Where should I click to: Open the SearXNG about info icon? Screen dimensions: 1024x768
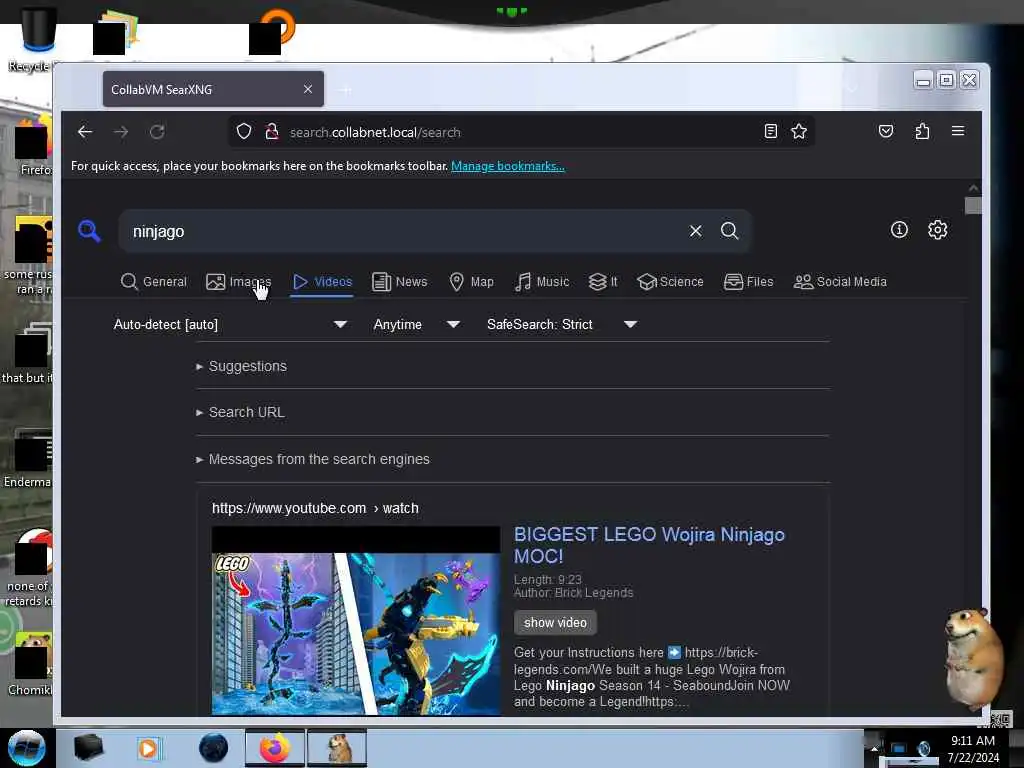pos(899,230)
